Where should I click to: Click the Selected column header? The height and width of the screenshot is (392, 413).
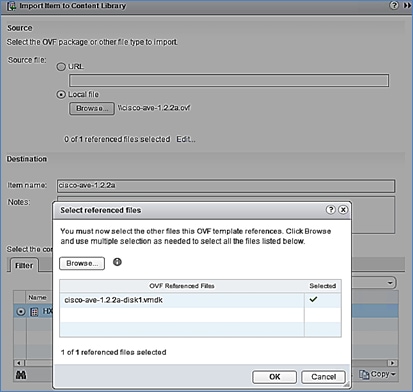click(323, 286)
